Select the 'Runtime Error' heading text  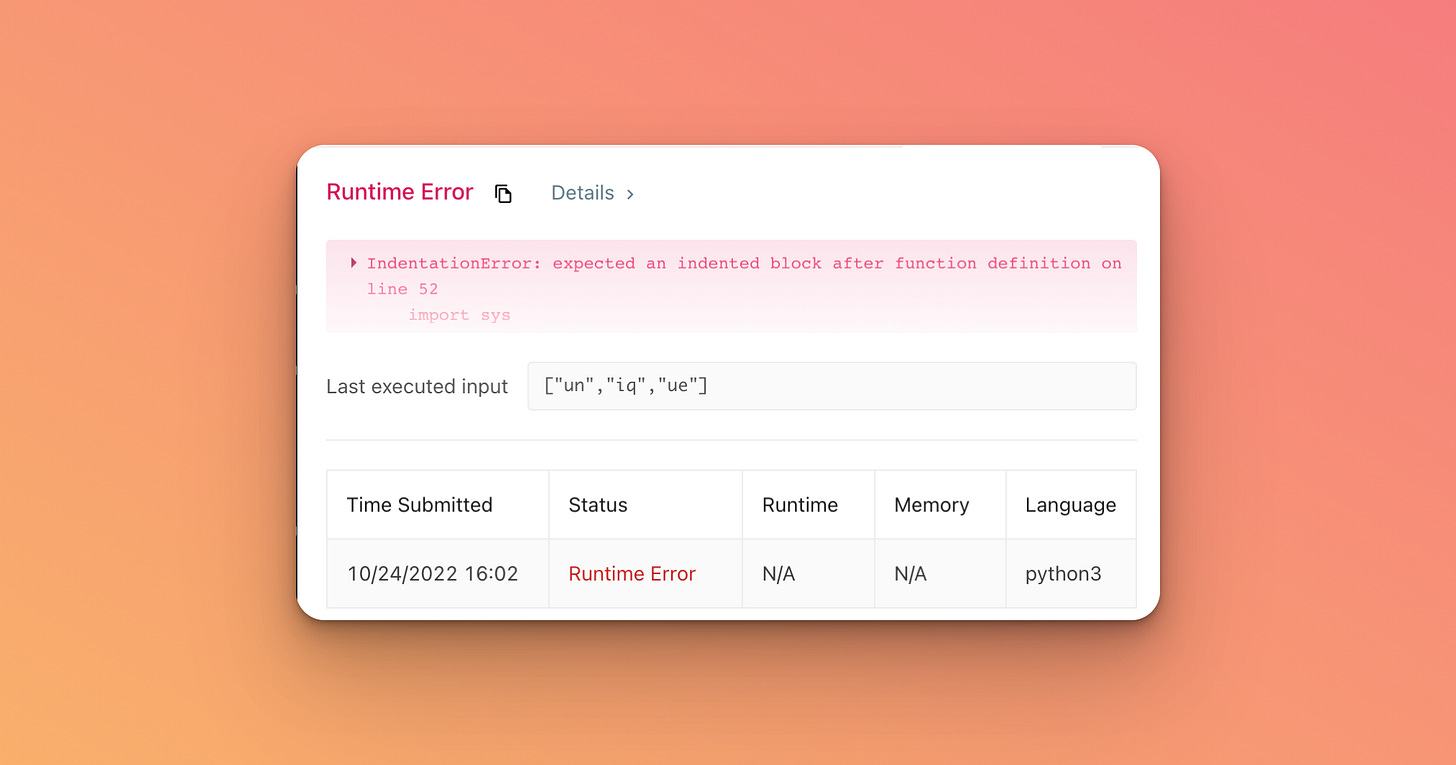coord(400,192)
